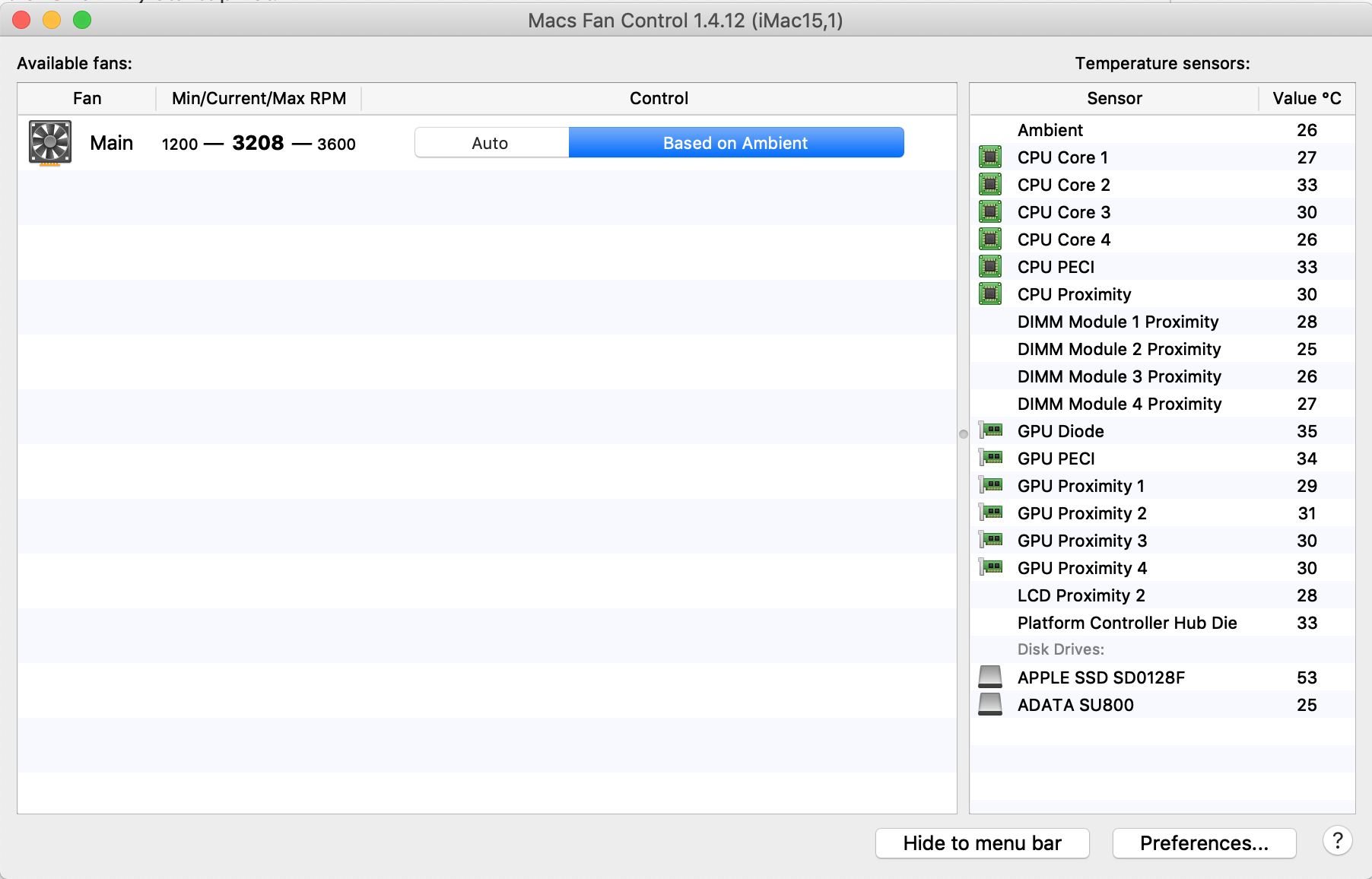Select DIMM Module 1 Proximity row
This screenshot has width=1372, height=879.
pos(1163,322)
